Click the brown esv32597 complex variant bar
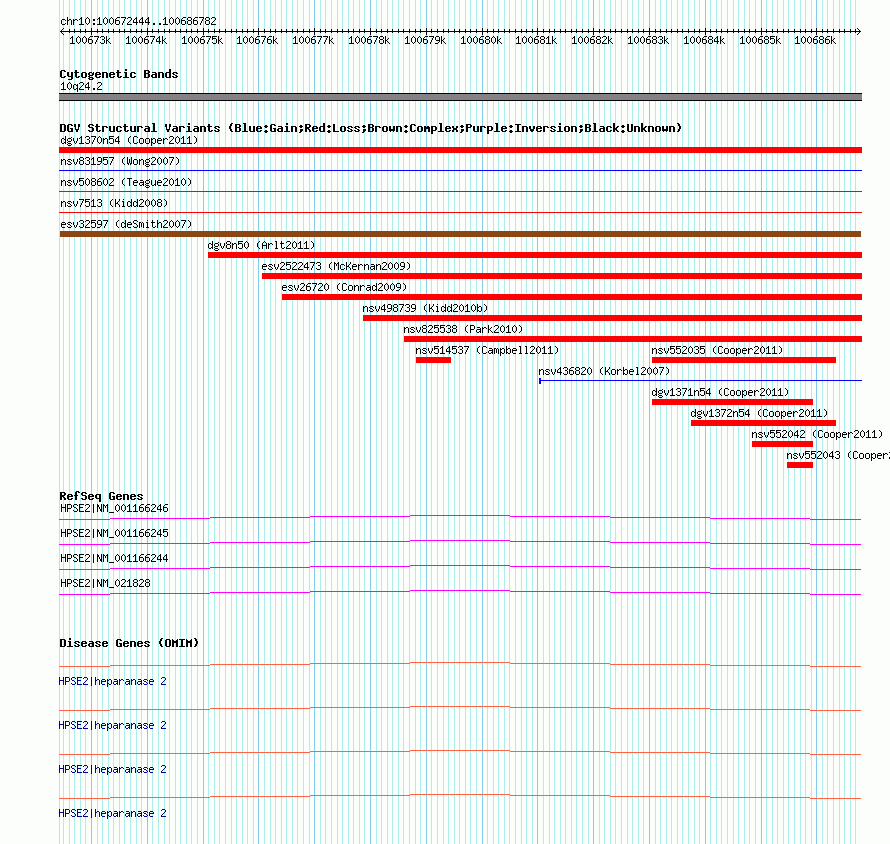 click(460, 234)
